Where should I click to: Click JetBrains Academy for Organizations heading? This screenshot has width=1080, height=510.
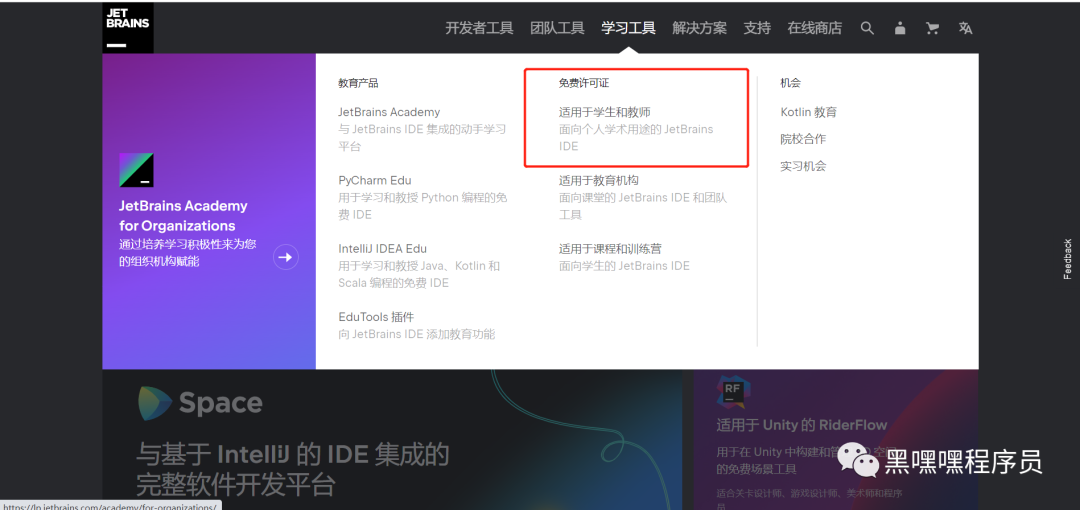click(x=183, y=216)
